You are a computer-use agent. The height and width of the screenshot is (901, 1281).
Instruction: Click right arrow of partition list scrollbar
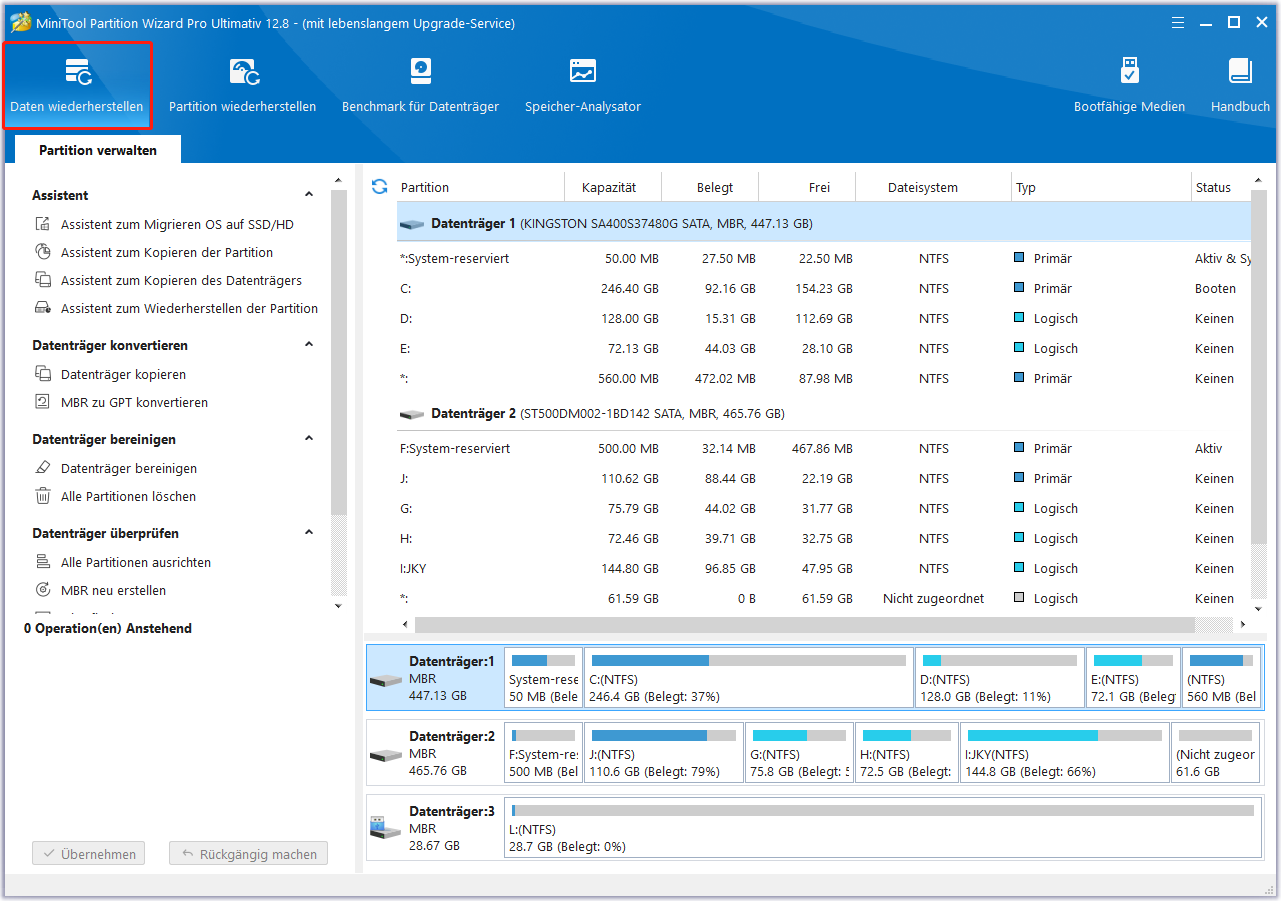[x=1243, y=624]
